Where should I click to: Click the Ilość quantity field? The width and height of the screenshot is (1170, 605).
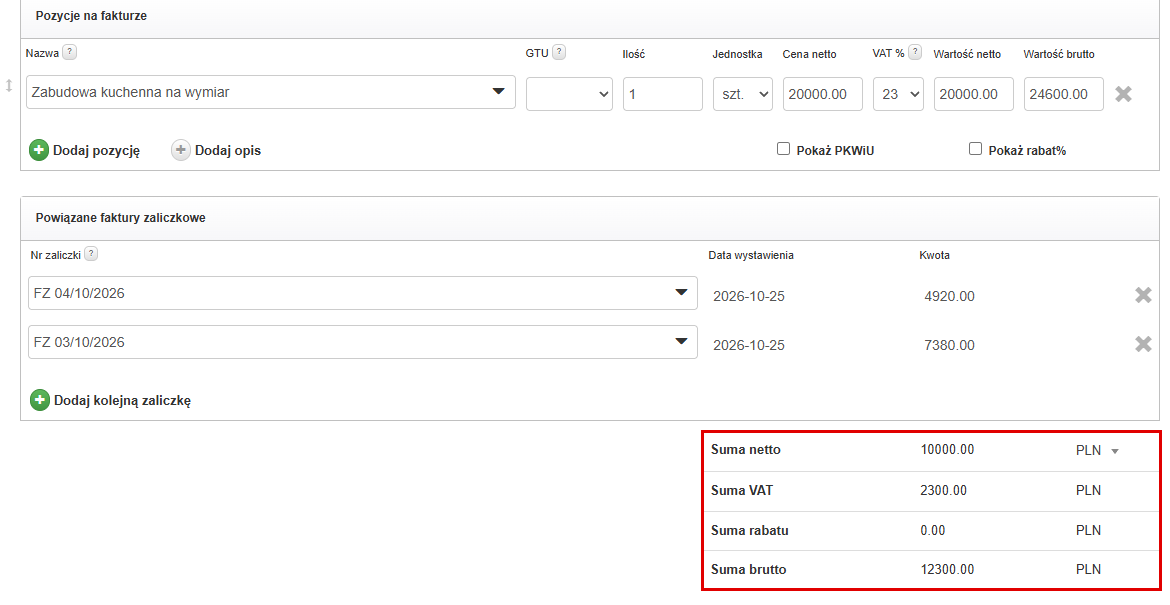coord(663,94)
